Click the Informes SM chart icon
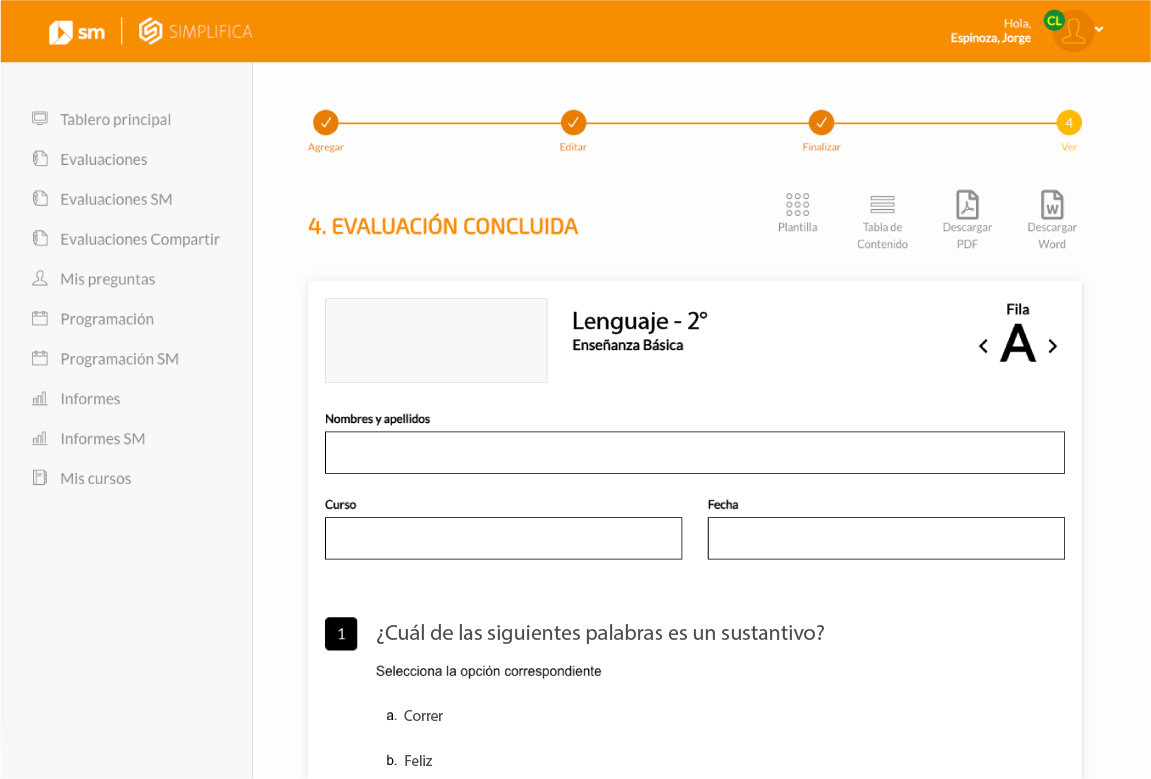 click(40, 438)
